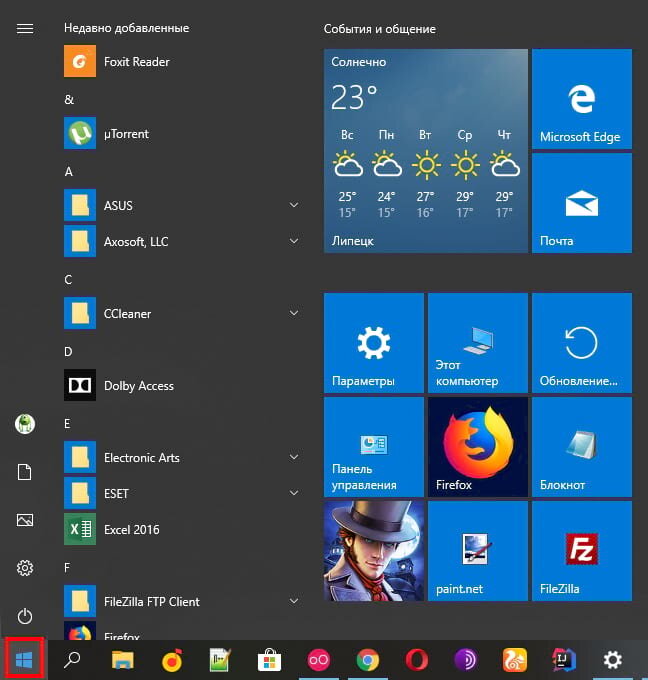Screen dimensions: 648x680
Task: Open Foxit Reader from recently added
Action: click(x=182, y=61)
